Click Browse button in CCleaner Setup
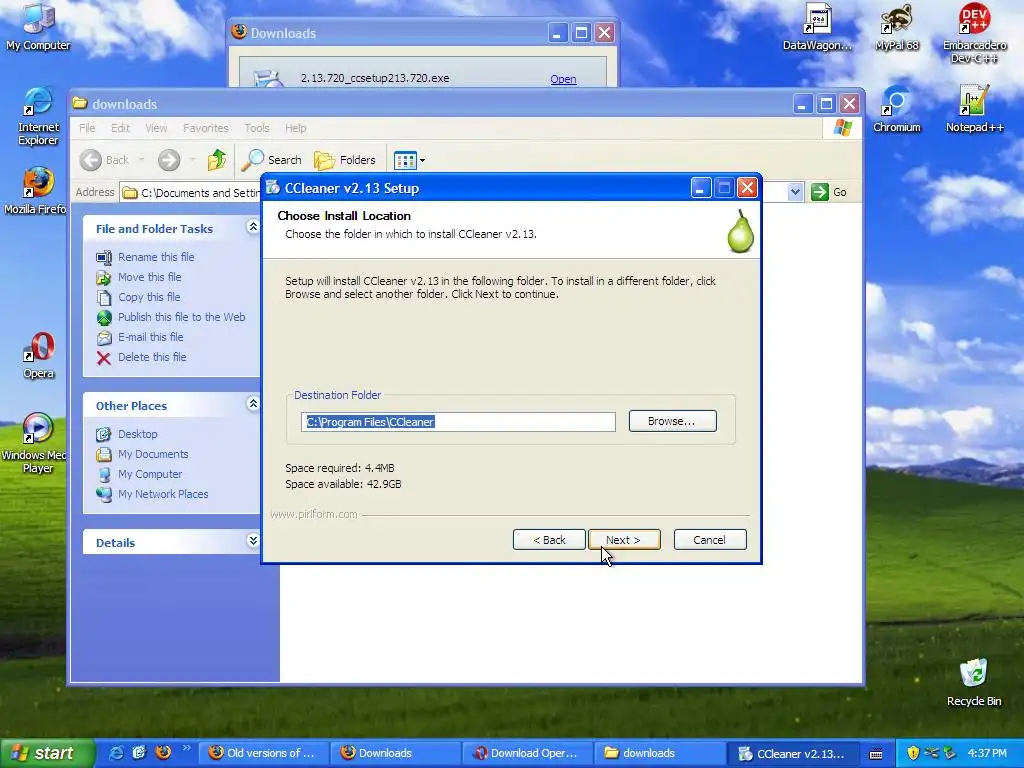Viewport: 1024px width, 768px height. point(672,421)
